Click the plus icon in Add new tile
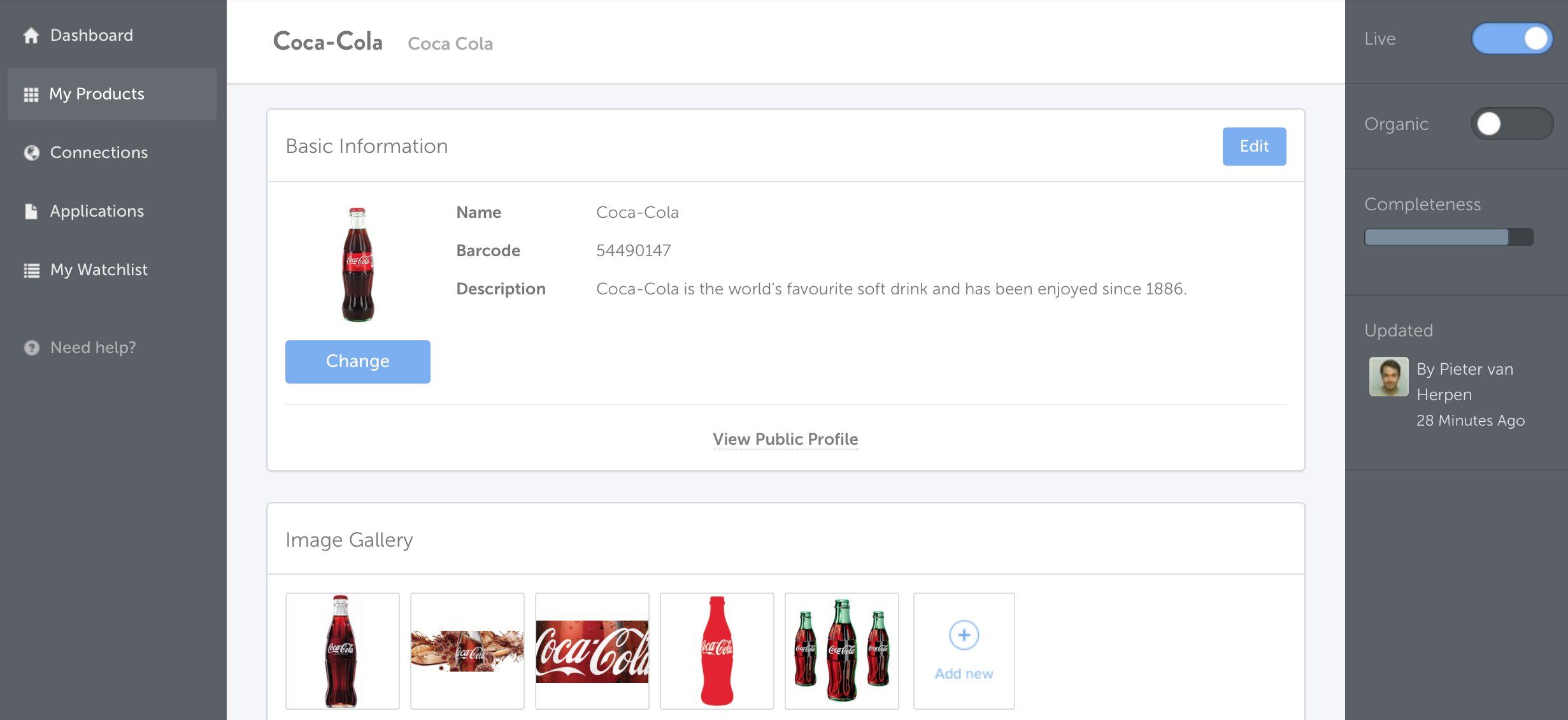 point(964,635)
